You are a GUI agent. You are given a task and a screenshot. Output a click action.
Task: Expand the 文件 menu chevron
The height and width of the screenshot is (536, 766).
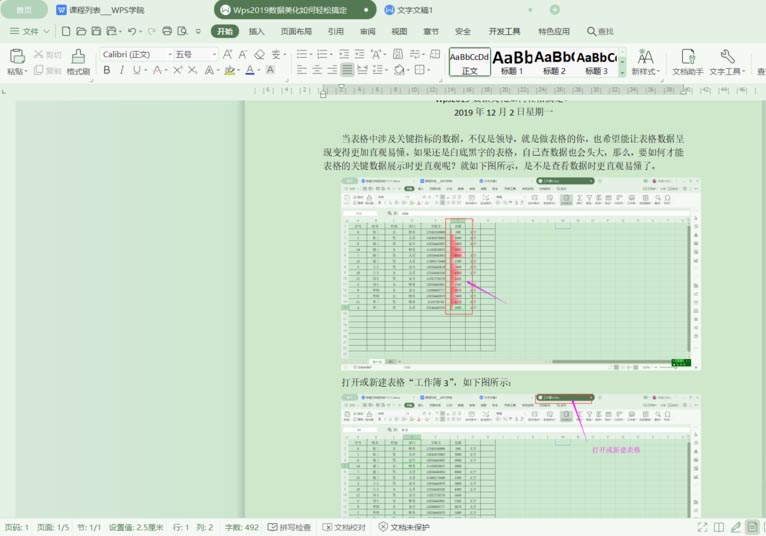pyautogui.click(x=46, y=31)
